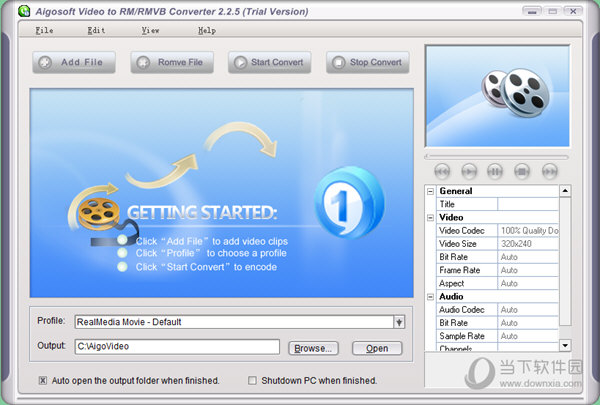600x405 pixels.
Task: Open the Profile dropdown arrow
Action: coord(399,322)
